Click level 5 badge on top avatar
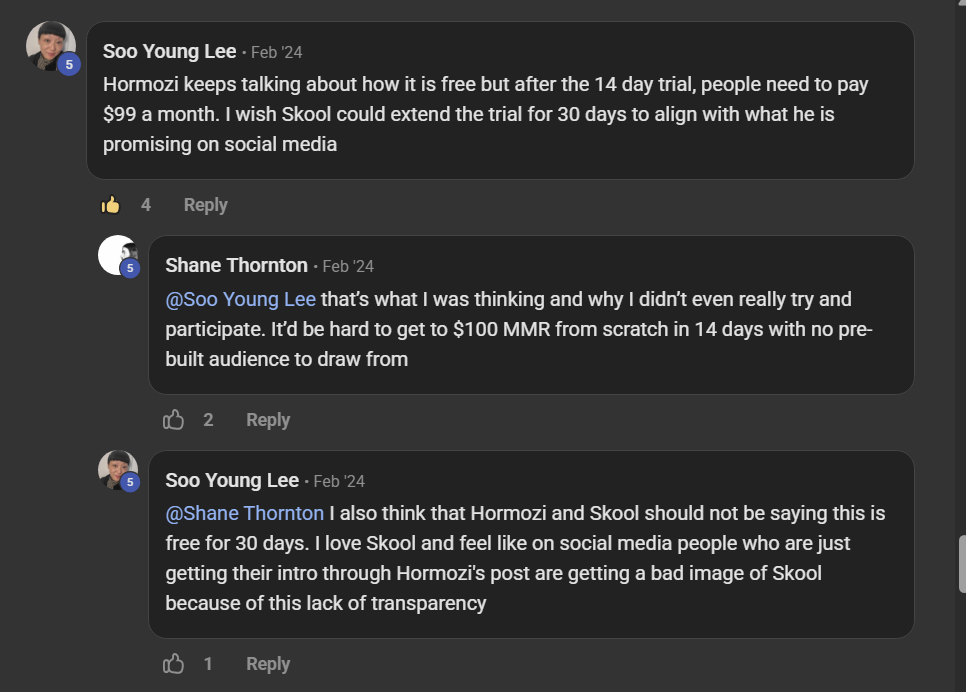 pos(69,65)
